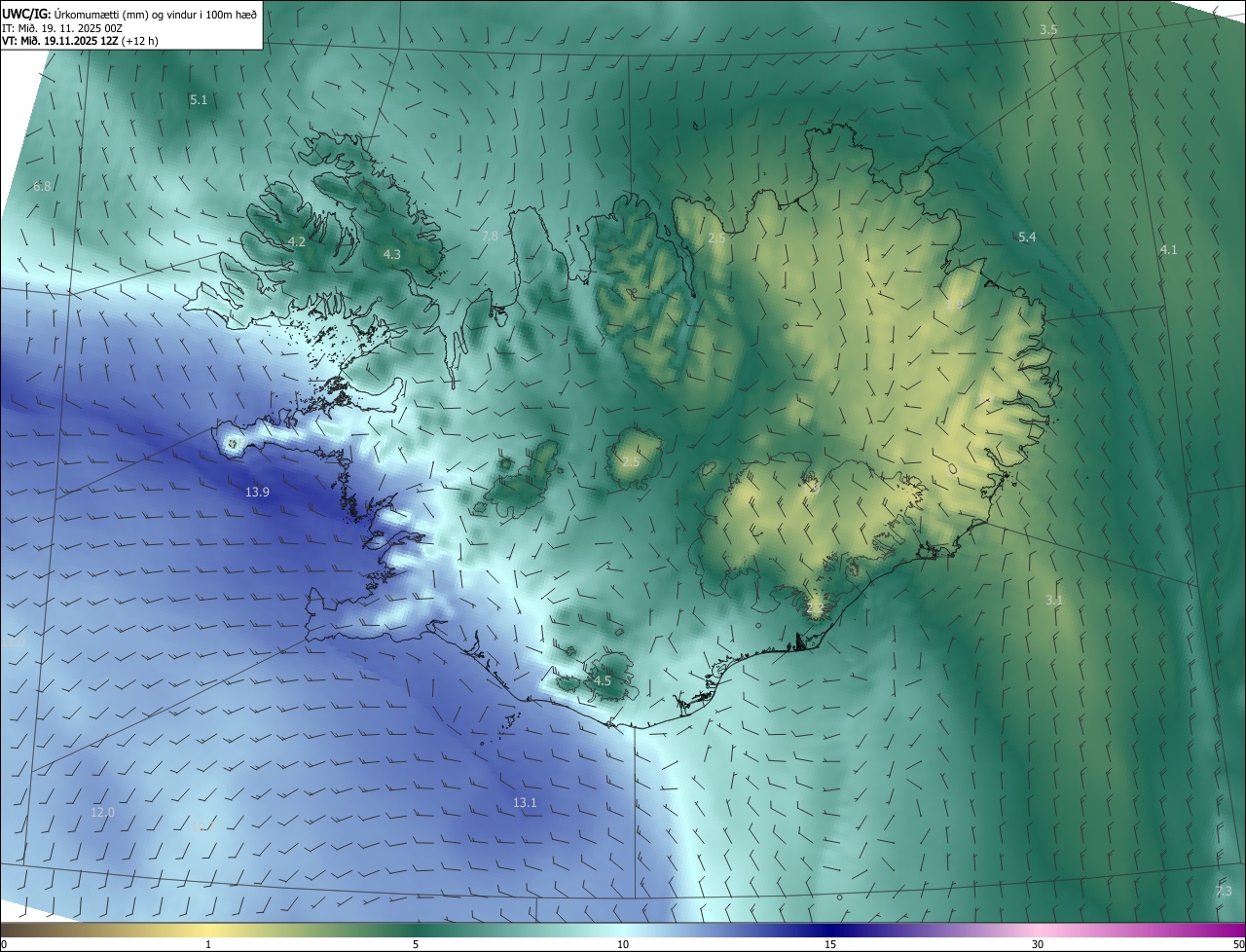Click the 6.8 value on the map
Image resolution: width=1246 pixels, height=952 pixels.
[42, 186]
